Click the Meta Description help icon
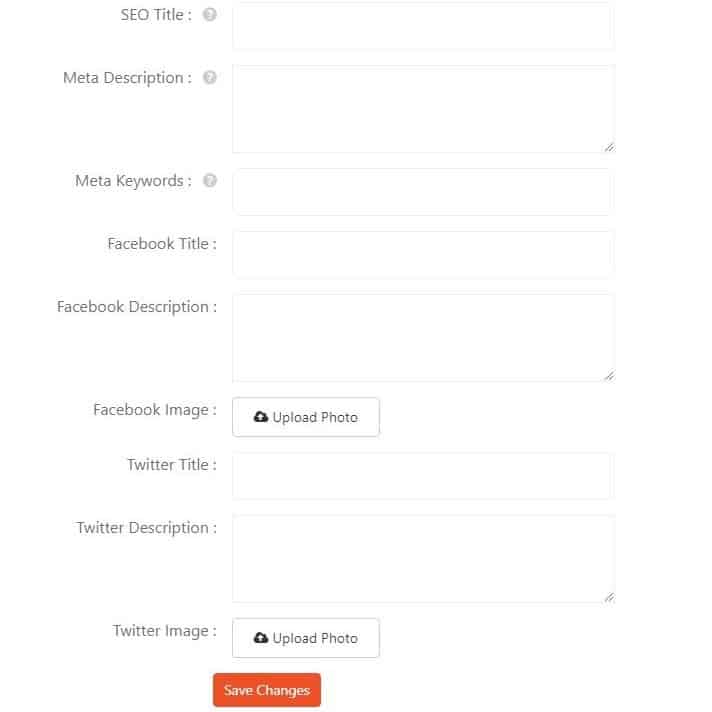The width and height of the screenshot is (712, 712). [209, 78]
